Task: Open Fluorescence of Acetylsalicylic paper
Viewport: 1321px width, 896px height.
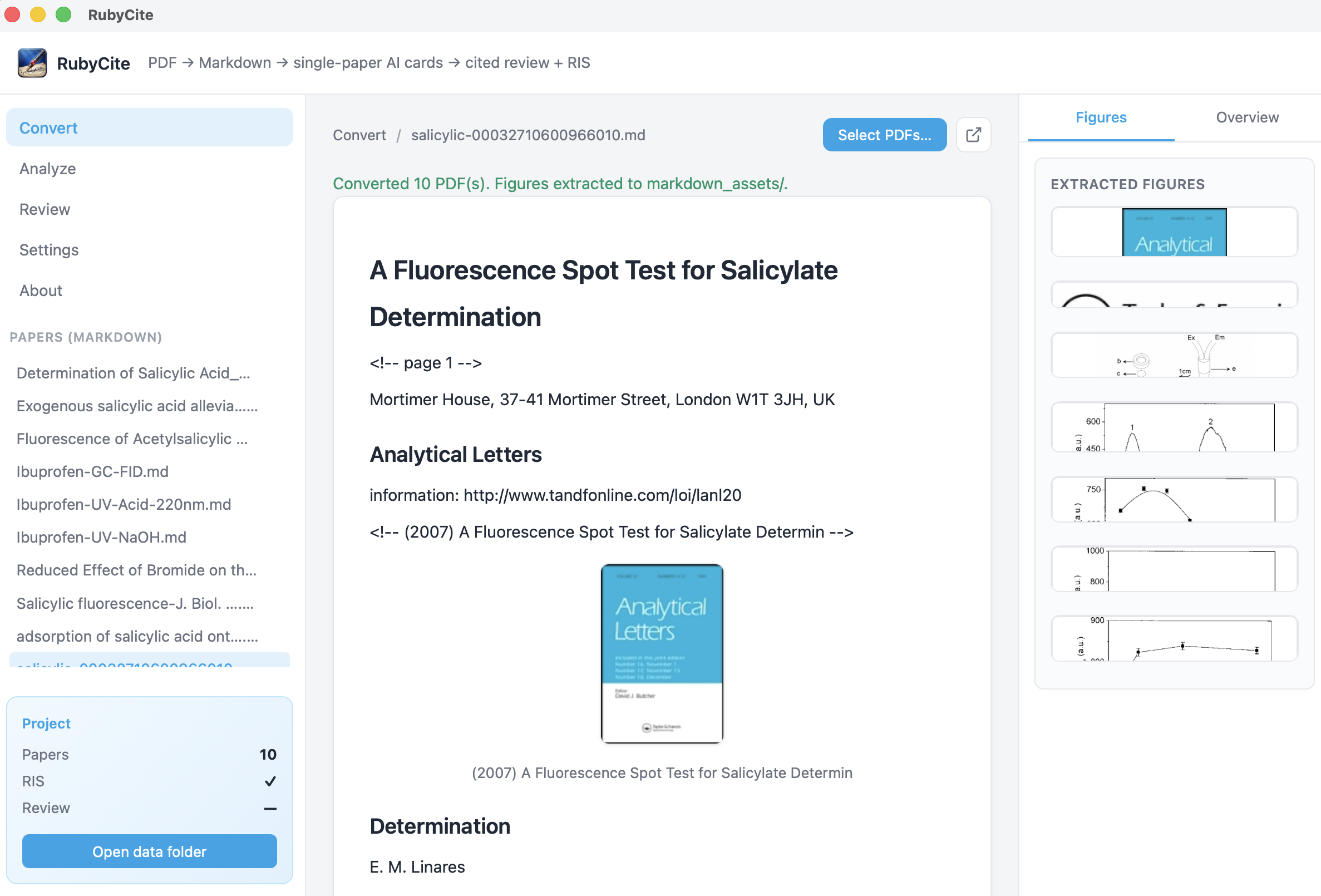Action: point(150,439)
